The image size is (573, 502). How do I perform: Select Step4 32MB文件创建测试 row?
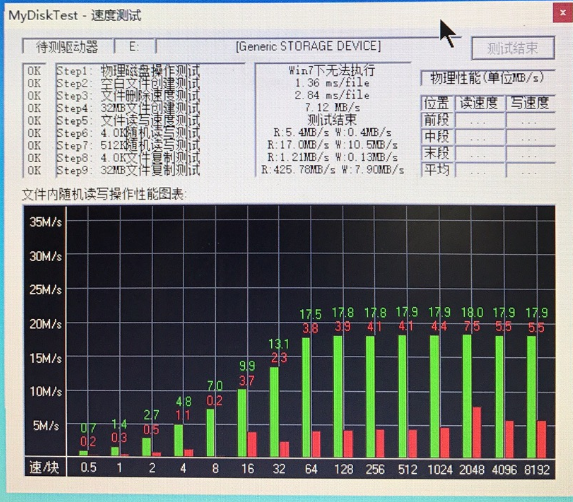(x=128, y=108)
